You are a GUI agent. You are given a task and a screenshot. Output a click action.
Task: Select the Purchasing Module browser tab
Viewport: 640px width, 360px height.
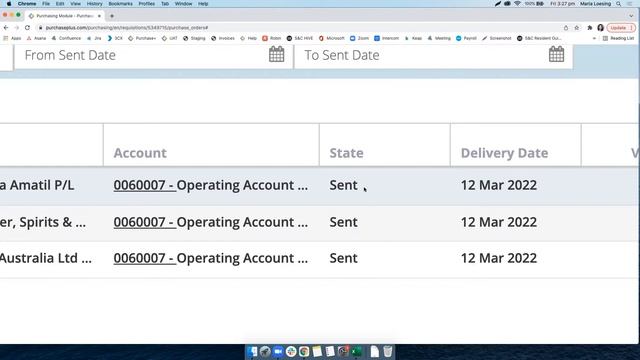64,16
